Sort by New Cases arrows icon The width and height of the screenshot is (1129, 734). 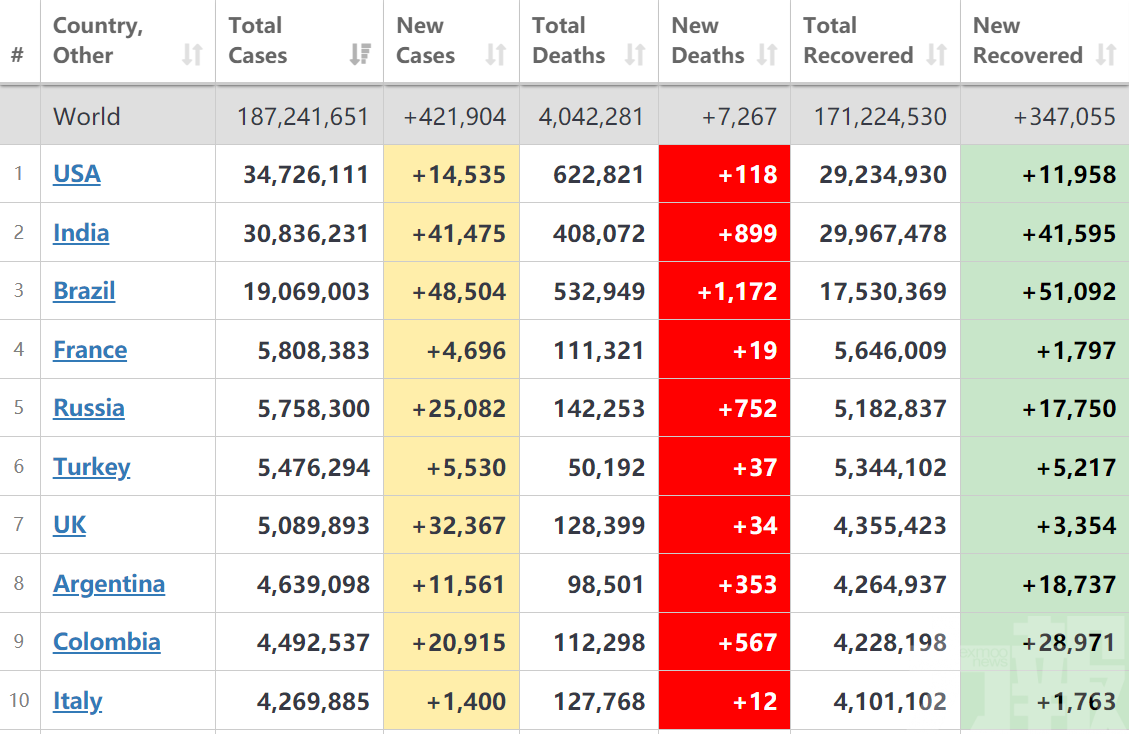(495, 55)
